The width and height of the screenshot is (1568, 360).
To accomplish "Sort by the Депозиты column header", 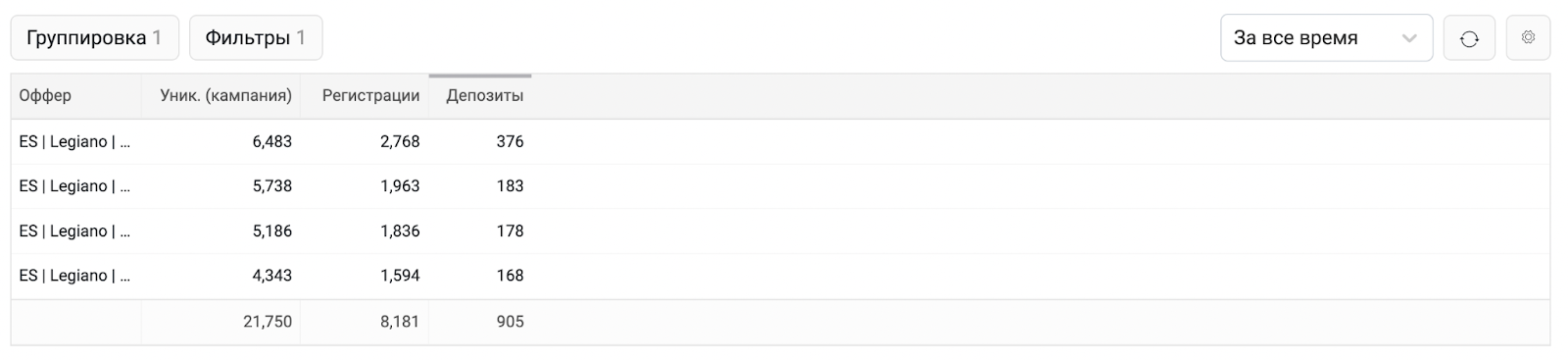I will pyautogui.click(x=484, y=95).
